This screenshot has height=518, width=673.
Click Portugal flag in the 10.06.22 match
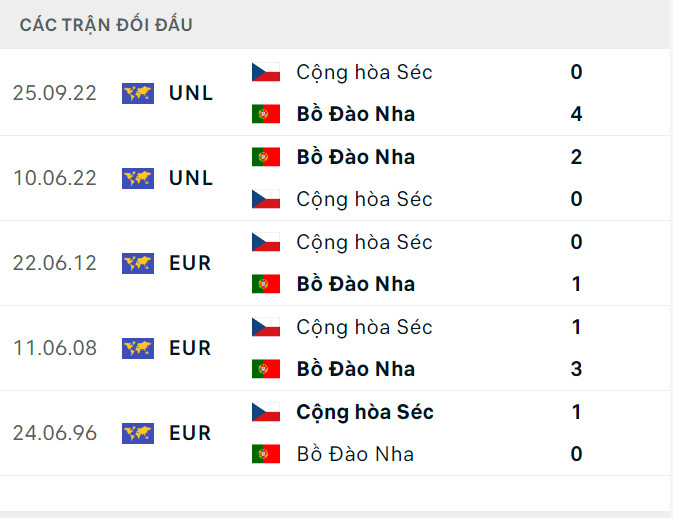pos(265,157)
